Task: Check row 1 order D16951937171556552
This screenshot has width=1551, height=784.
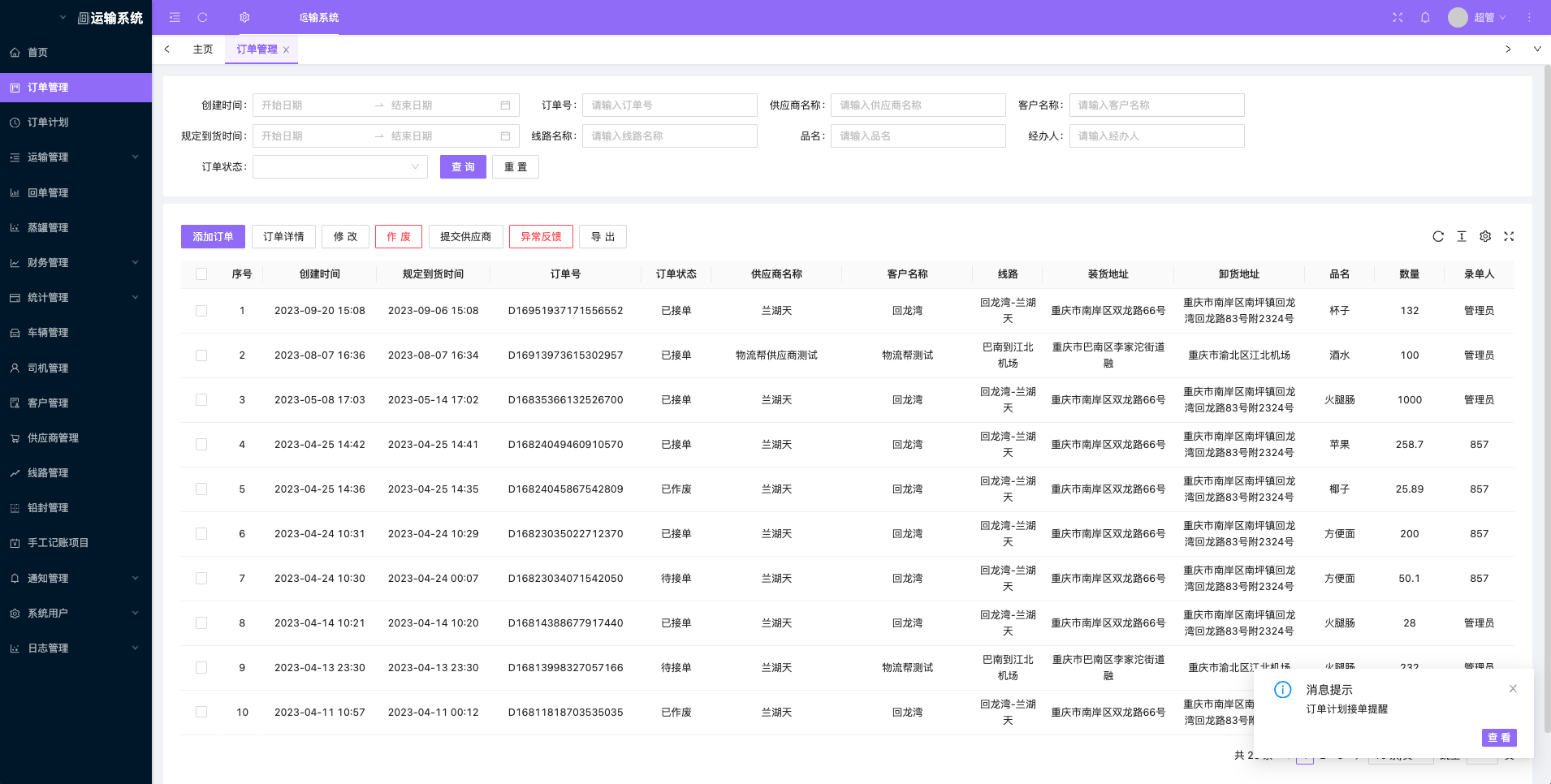Action: (201, 311)
